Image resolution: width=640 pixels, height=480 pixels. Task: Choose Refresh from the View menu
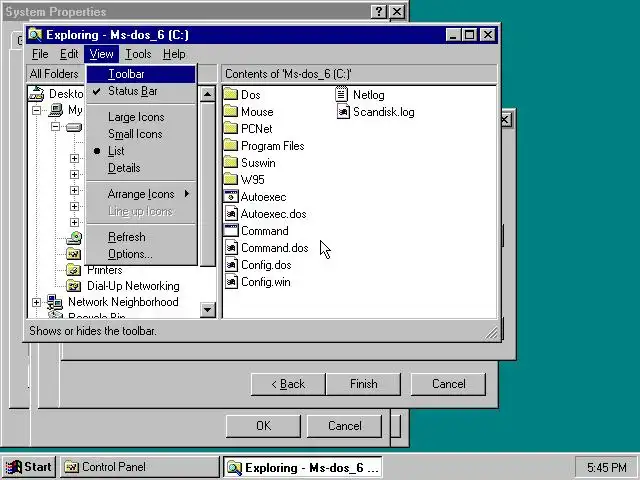tap(141, 237)
